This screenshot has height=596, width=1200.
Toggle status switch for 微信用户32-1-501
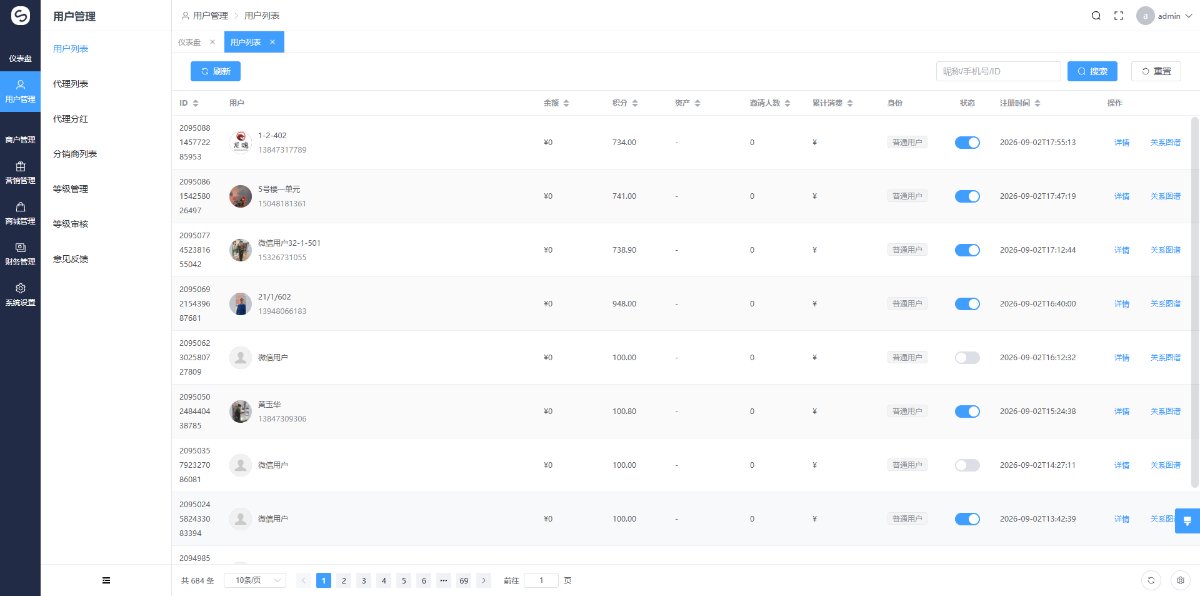pos(967,250)
